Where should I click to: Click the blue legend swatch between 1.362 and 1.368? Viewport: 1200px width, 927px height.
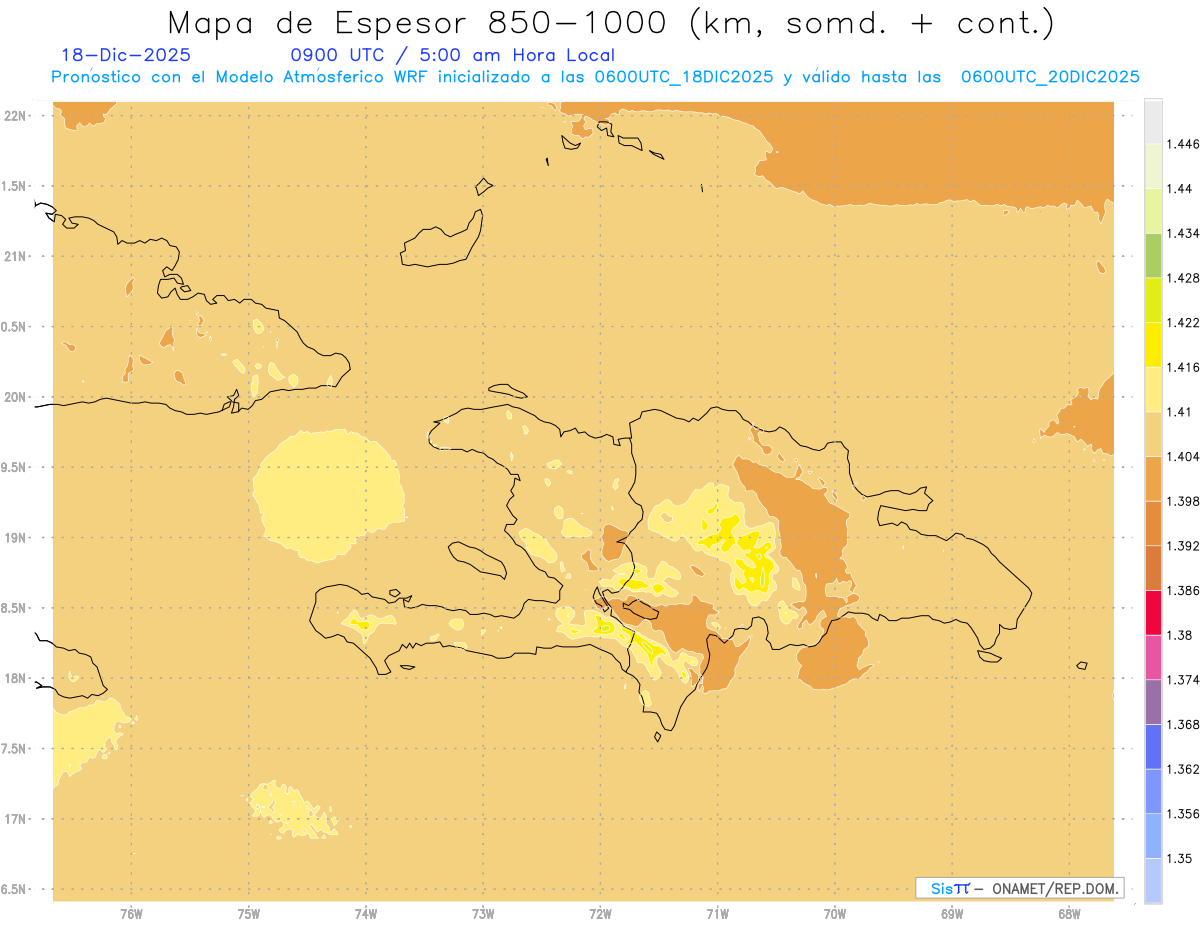(1153, 747)
